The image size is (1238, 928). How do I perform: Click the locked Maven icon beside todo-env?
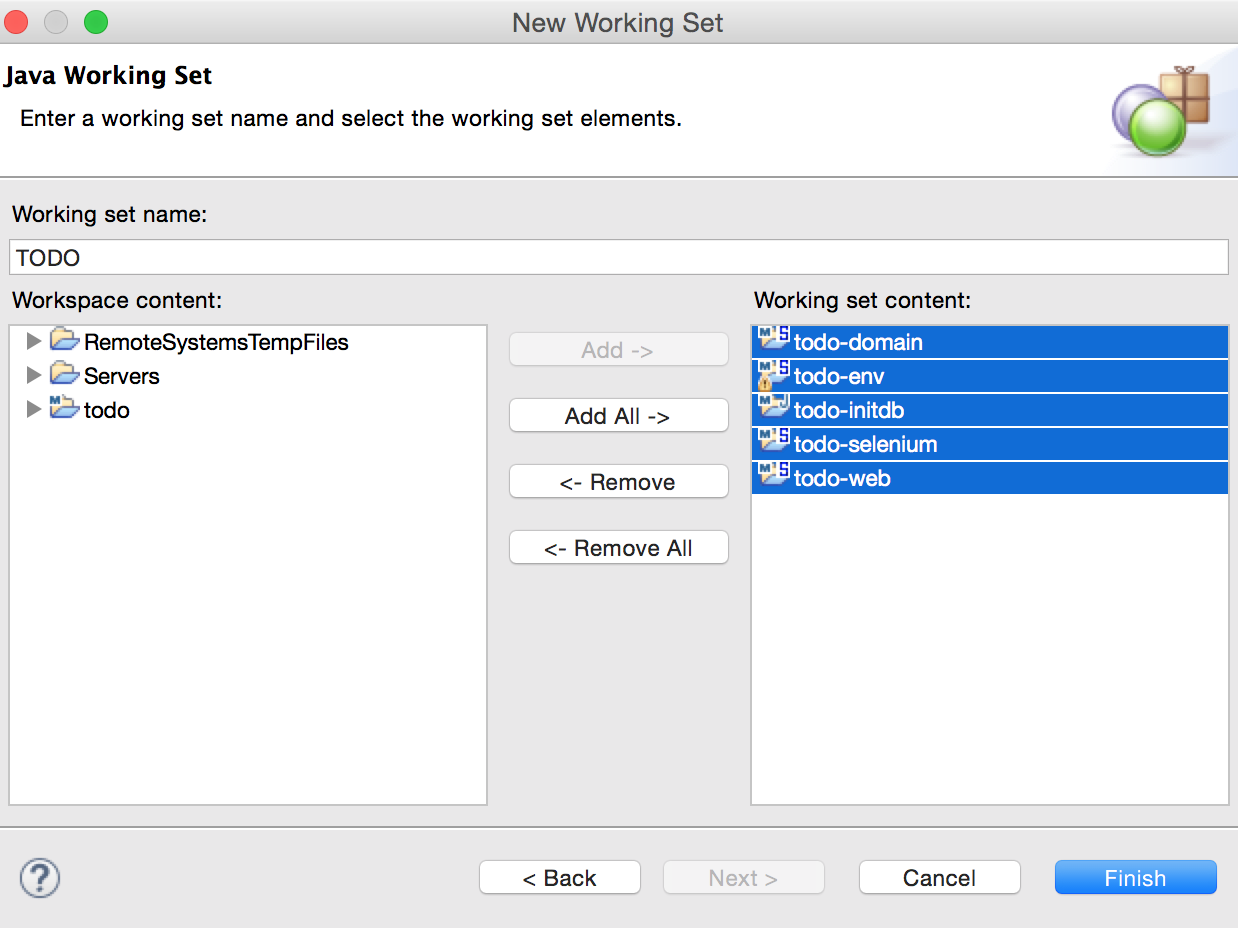click(x=773, y=376)
